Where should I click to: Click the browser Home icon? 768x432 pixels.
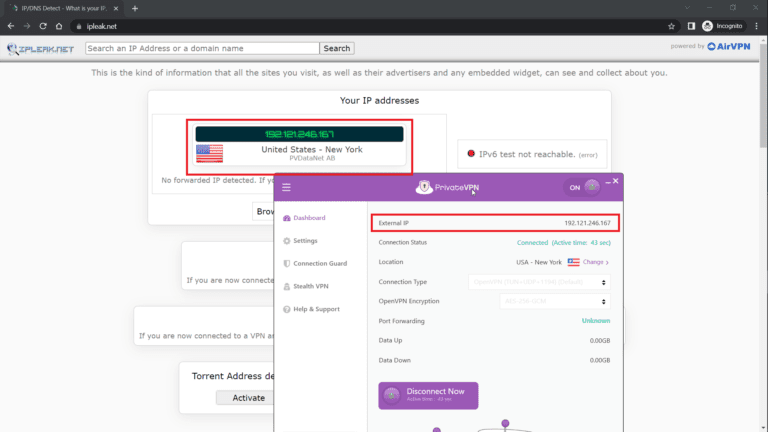pos(59,26)
